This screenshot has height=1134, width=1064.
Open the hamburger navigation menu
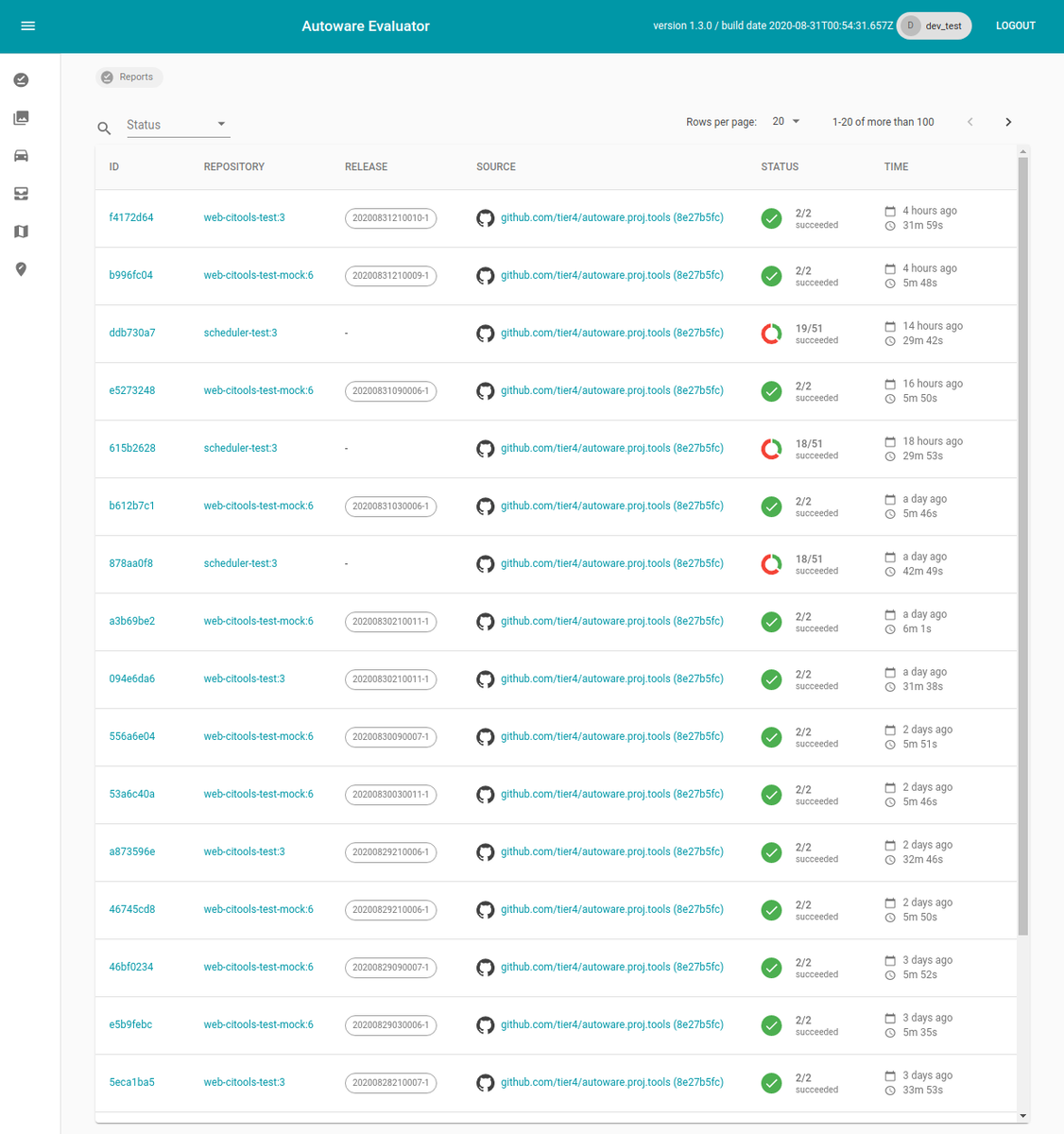pos(28,26)
